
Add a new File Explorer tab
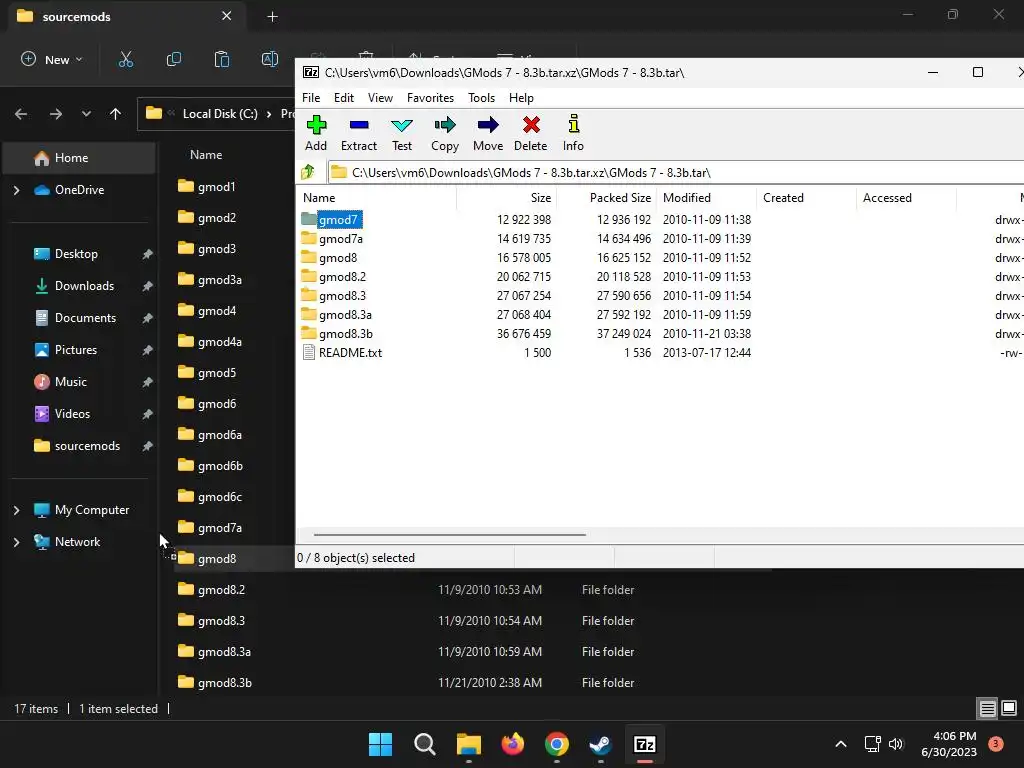click(x=272, y=17)
